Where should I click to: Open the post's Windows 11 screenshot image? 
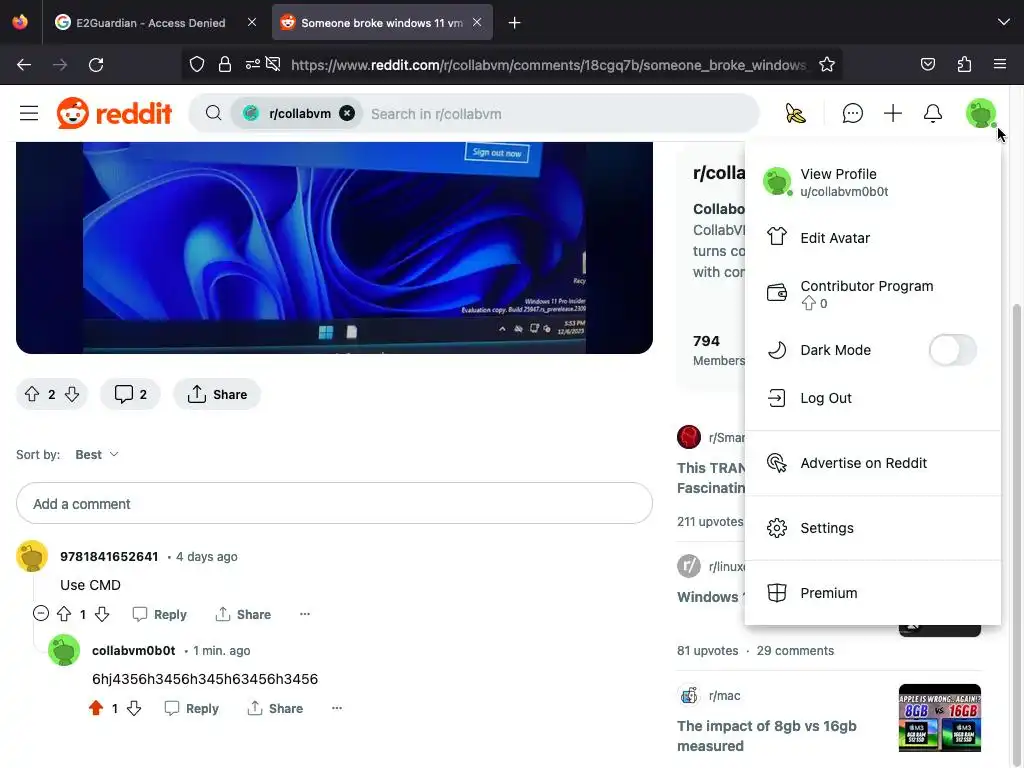click(x=334, y=248)
